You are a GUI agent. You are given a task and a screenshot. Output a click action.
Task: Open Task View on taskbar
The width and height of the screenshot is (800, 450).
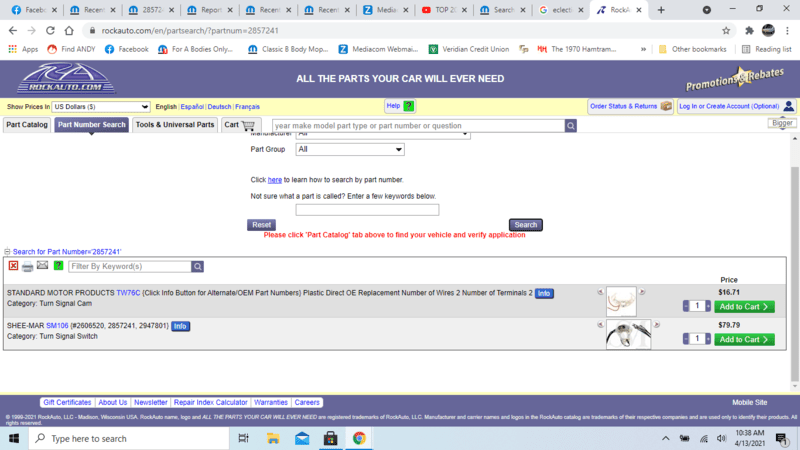click(x=243, y=438)
